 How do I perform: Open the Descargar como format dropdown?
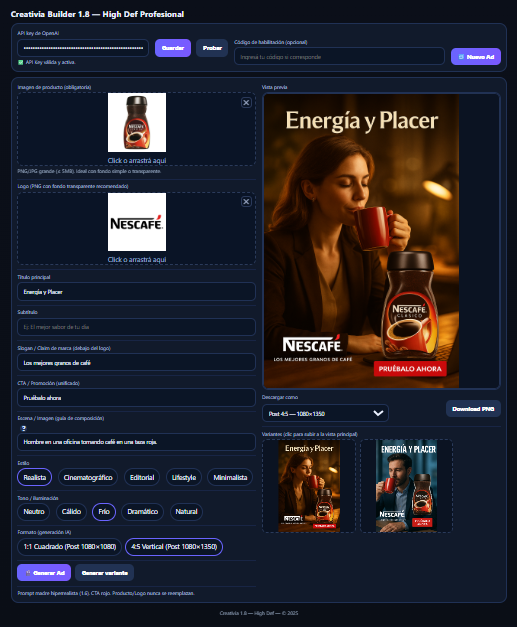tap(325, 413)
